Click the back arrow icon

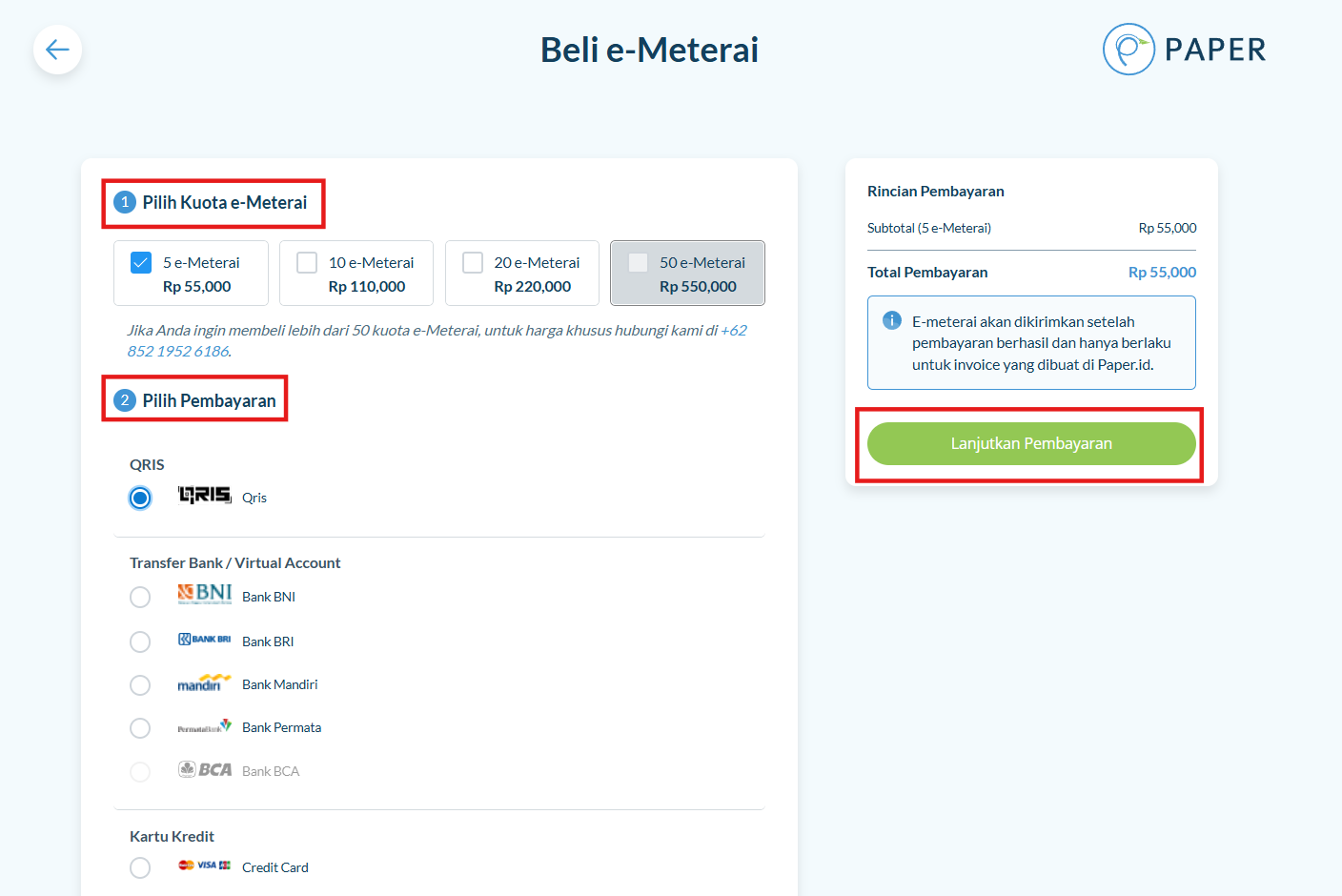pos(57,50)
